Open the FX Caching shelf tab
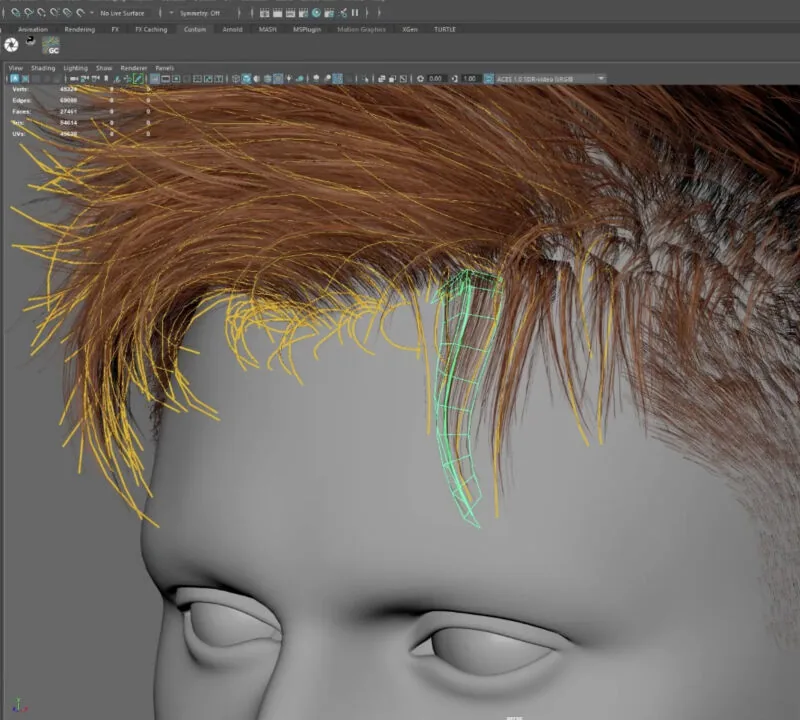The image size is (800, 720). coord(151,30)
